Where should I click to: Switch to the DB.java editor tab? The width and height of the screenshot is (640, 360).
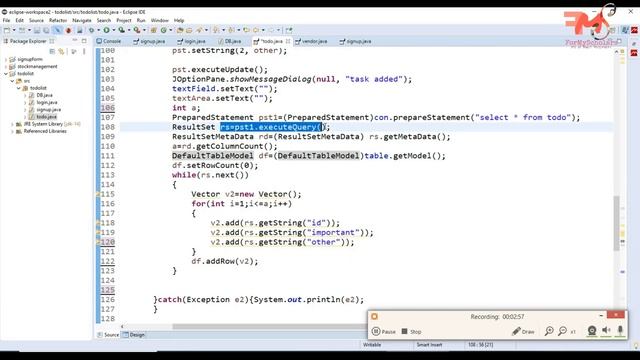[x=230, y=41]
